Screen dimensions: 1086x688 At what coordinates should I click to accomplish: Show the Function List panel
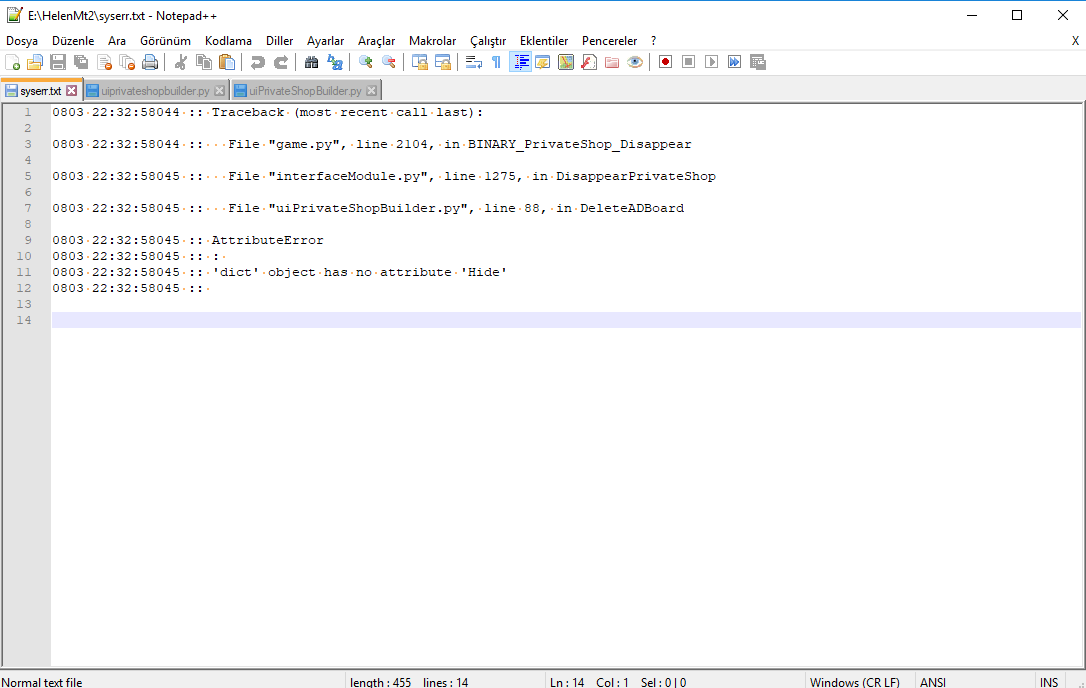coord(589,62)
